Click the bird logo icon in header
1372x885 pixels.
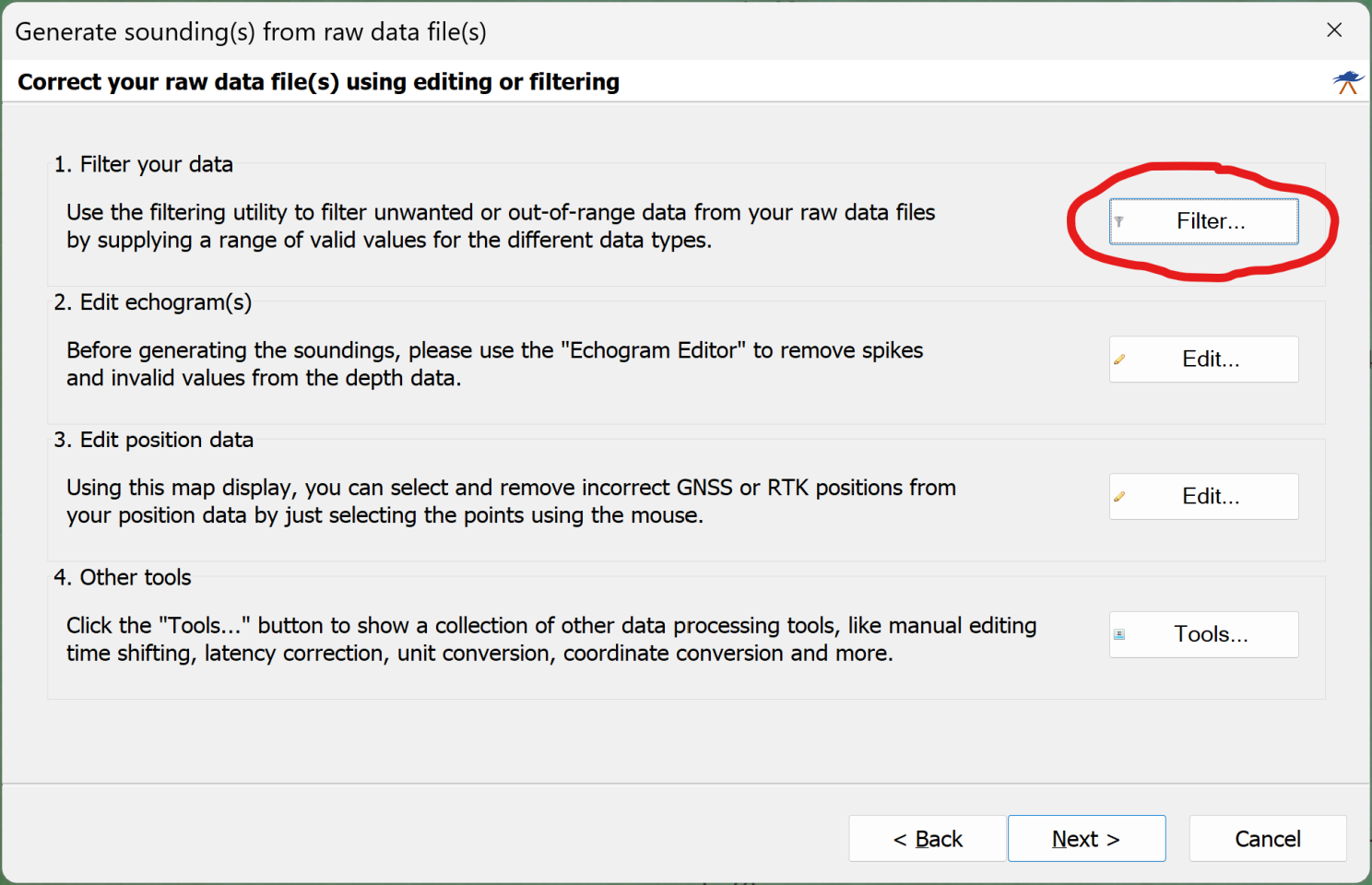[x=1348, y=82]
